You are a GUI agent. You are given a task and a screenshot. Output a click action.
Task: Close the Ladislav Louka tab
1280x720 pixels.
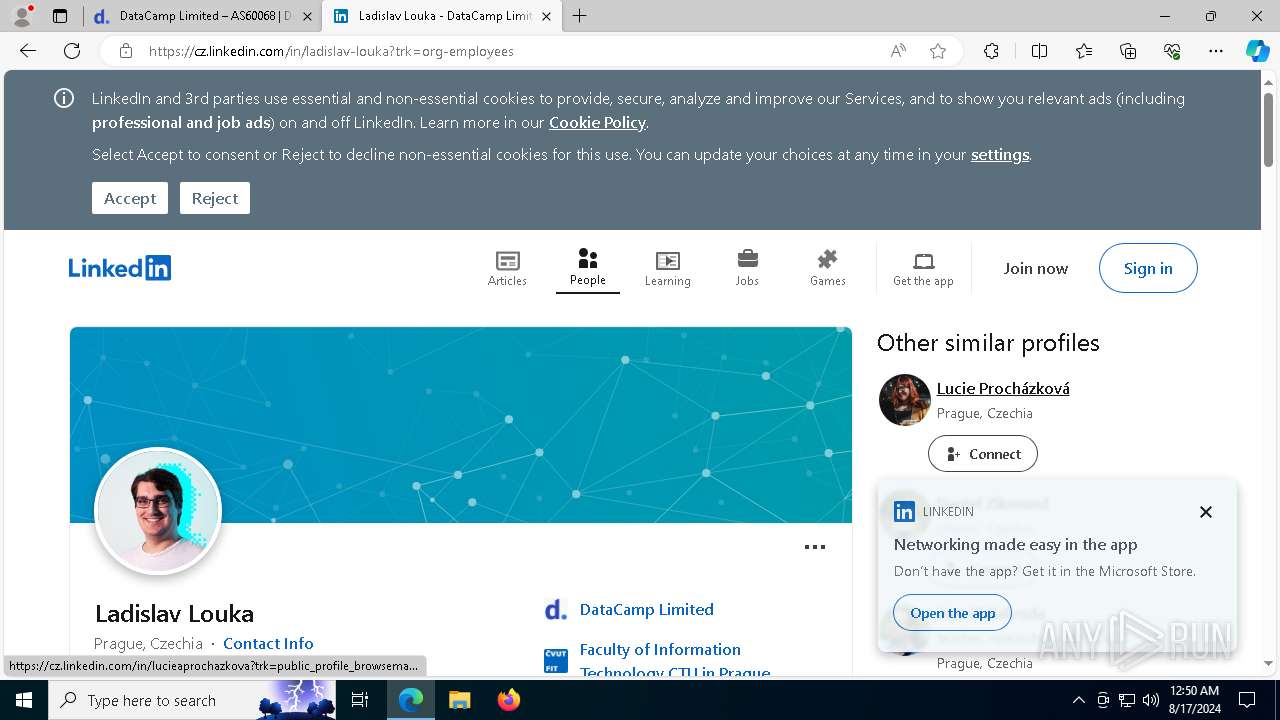coord(546,16)
